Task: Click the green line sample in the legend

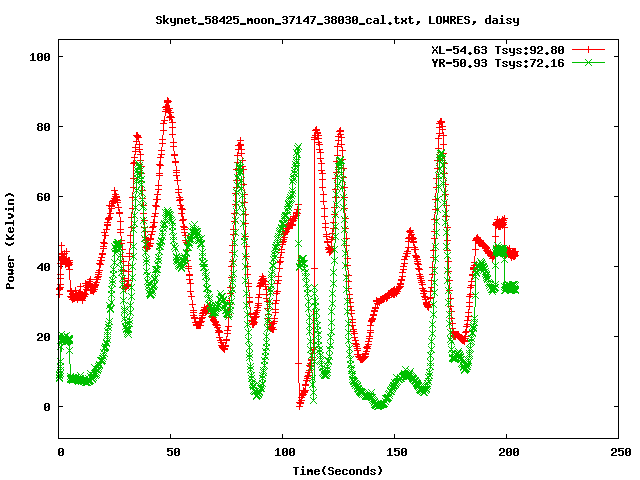Action: [x=588, y=62]
